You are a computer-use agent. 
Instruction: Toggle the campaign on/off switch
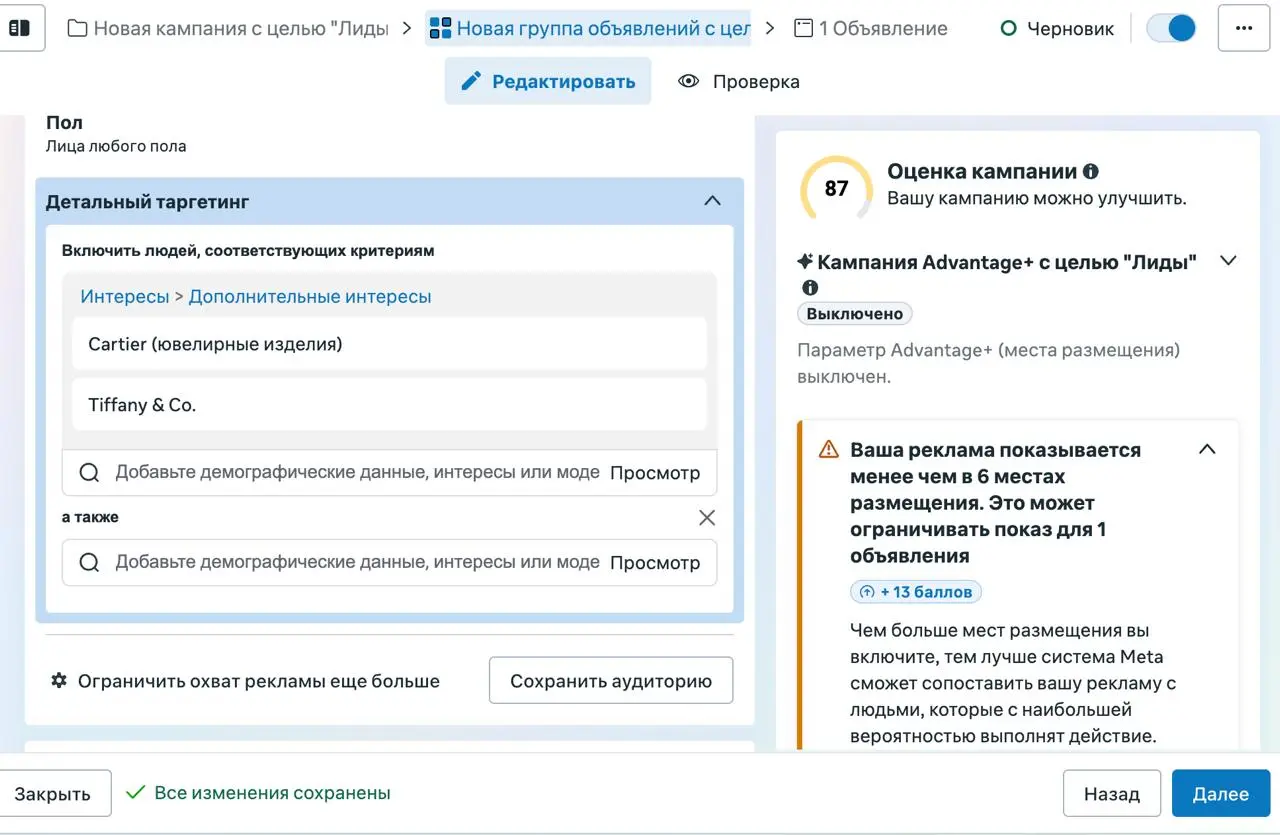point(1171,28)
